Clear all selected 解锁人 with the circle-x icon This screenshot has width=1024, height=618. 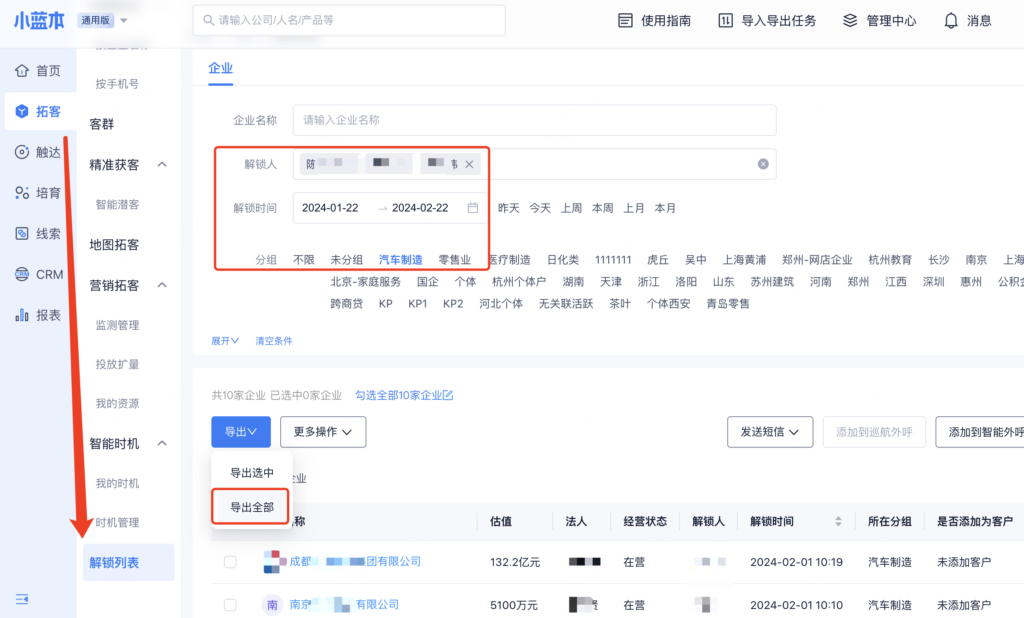pyautogui.click(x=763, y=164)
